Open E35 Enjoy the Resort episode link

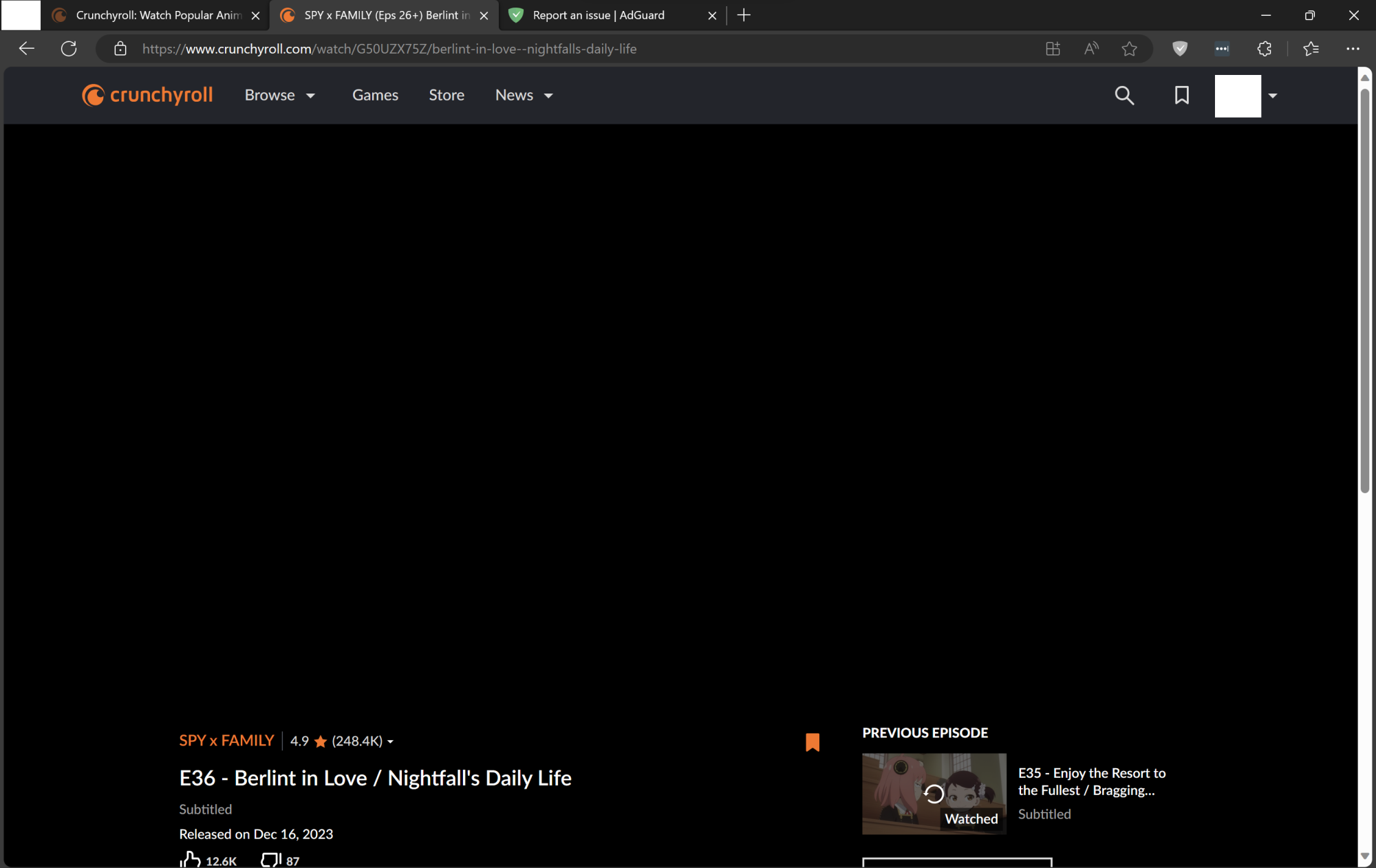pos(1092,781)
